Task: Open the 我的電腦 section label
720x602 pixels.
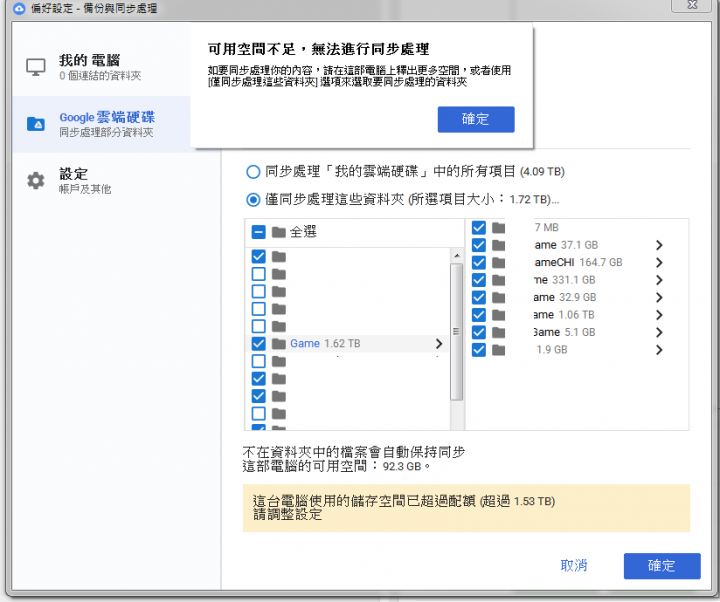Action: click(90, 60)
